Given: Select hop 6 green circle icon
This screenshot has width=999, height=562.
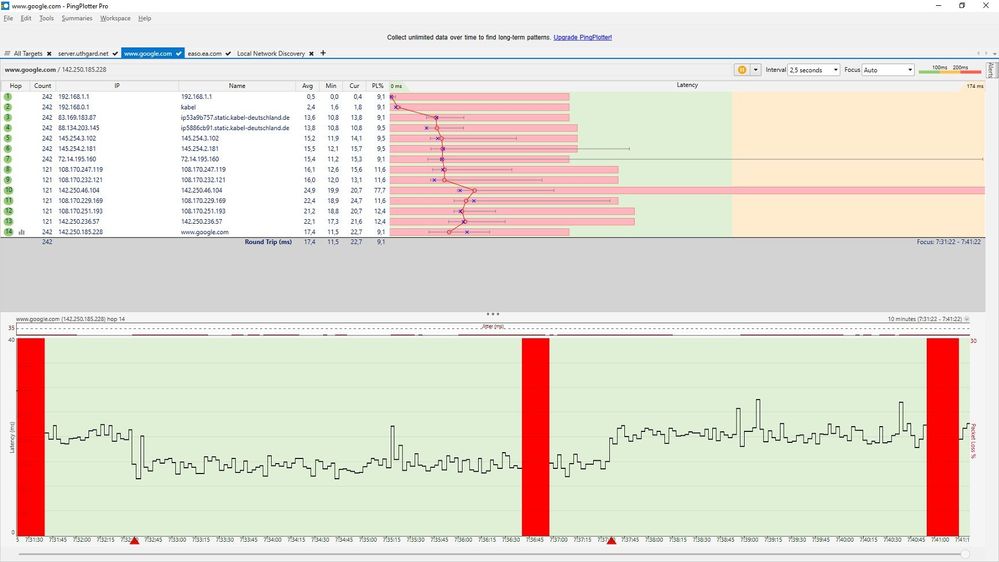Looking at the screenshot, I should click(x=8, y=148).
